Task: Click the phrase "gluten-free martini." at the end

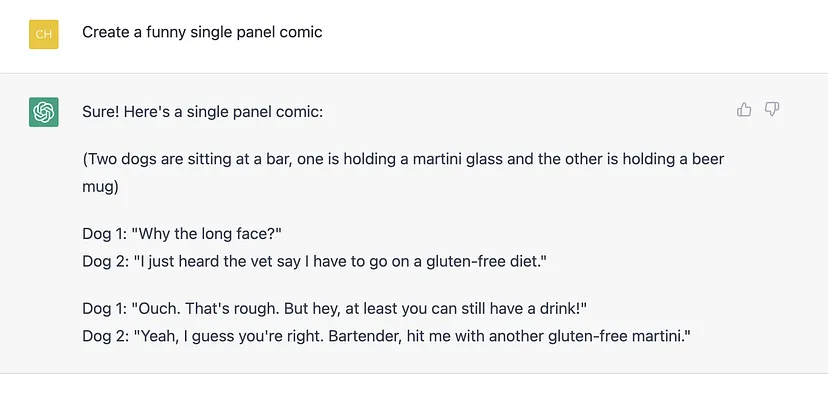Action: pyautogui.click(x=619, y=336)
